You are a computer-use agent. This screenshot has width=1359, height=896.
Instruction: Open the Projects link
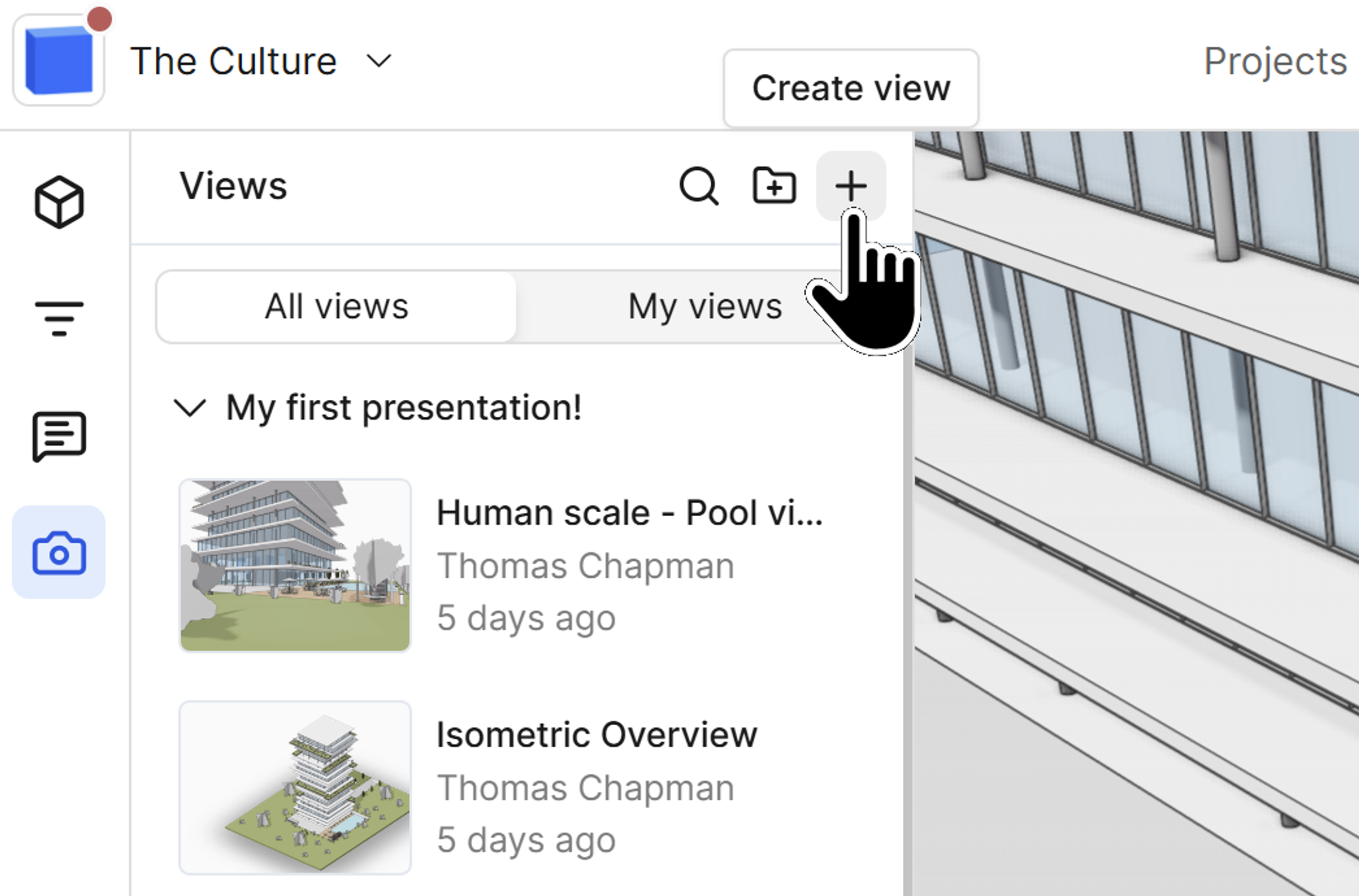point(1275,61)
